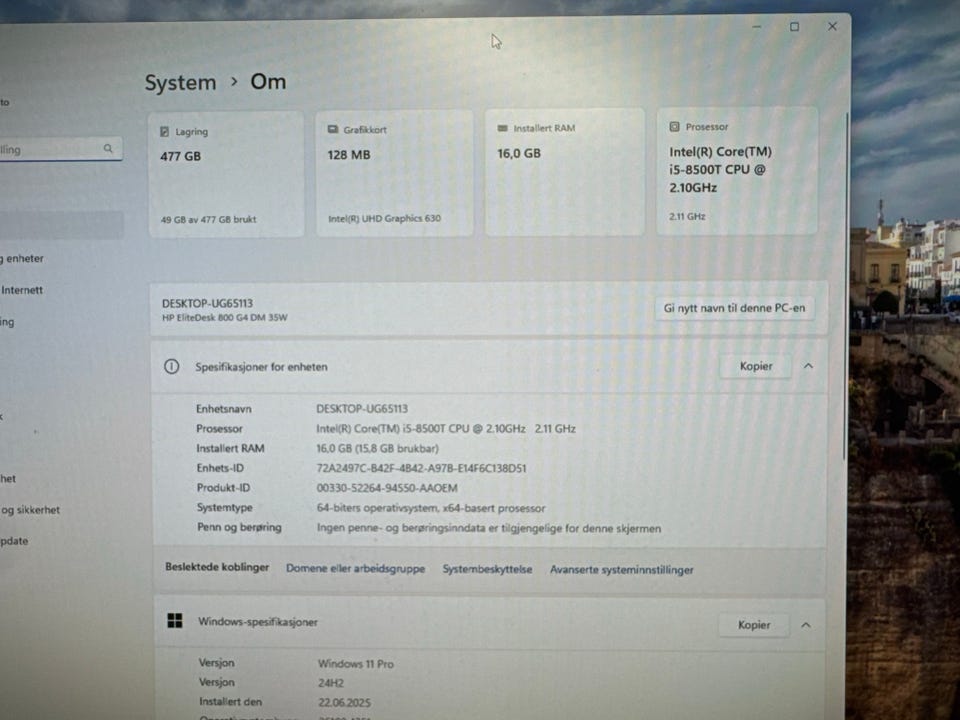Click the Windows 11 Pro version text
The width and height of the screenshot is (960, 720).
[356, 664]
